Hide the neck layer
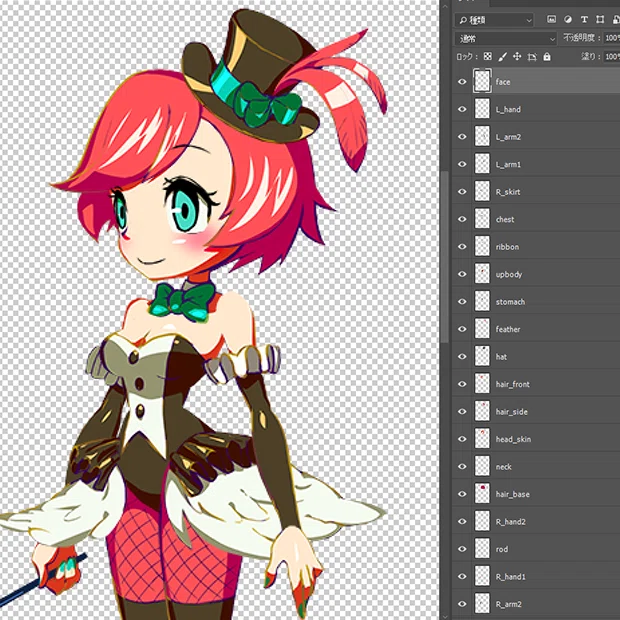 [462, 467]
